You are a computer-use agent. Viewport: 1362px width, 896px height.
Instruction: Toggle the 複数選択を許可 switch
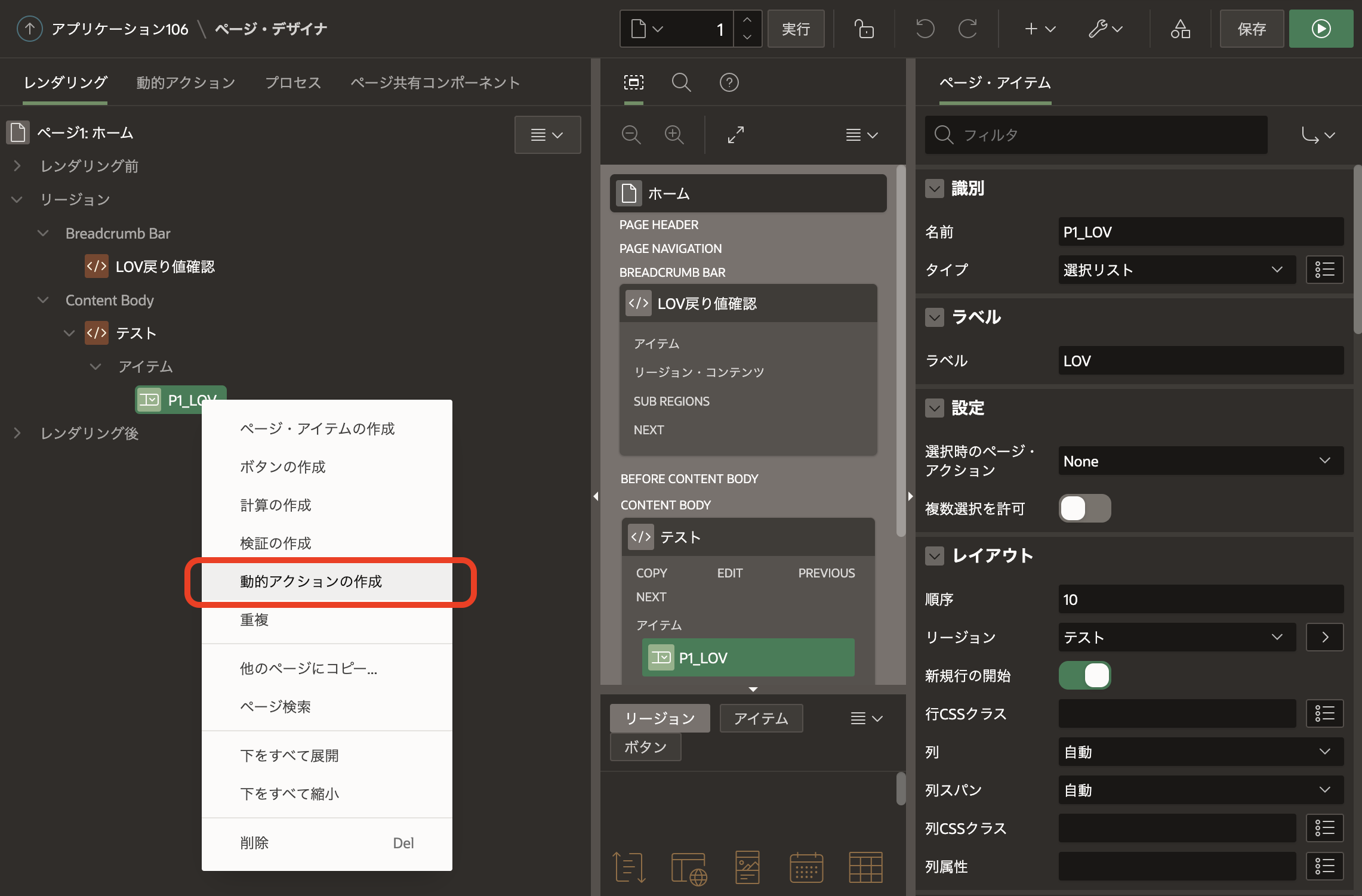click(x=1084, y=508)
